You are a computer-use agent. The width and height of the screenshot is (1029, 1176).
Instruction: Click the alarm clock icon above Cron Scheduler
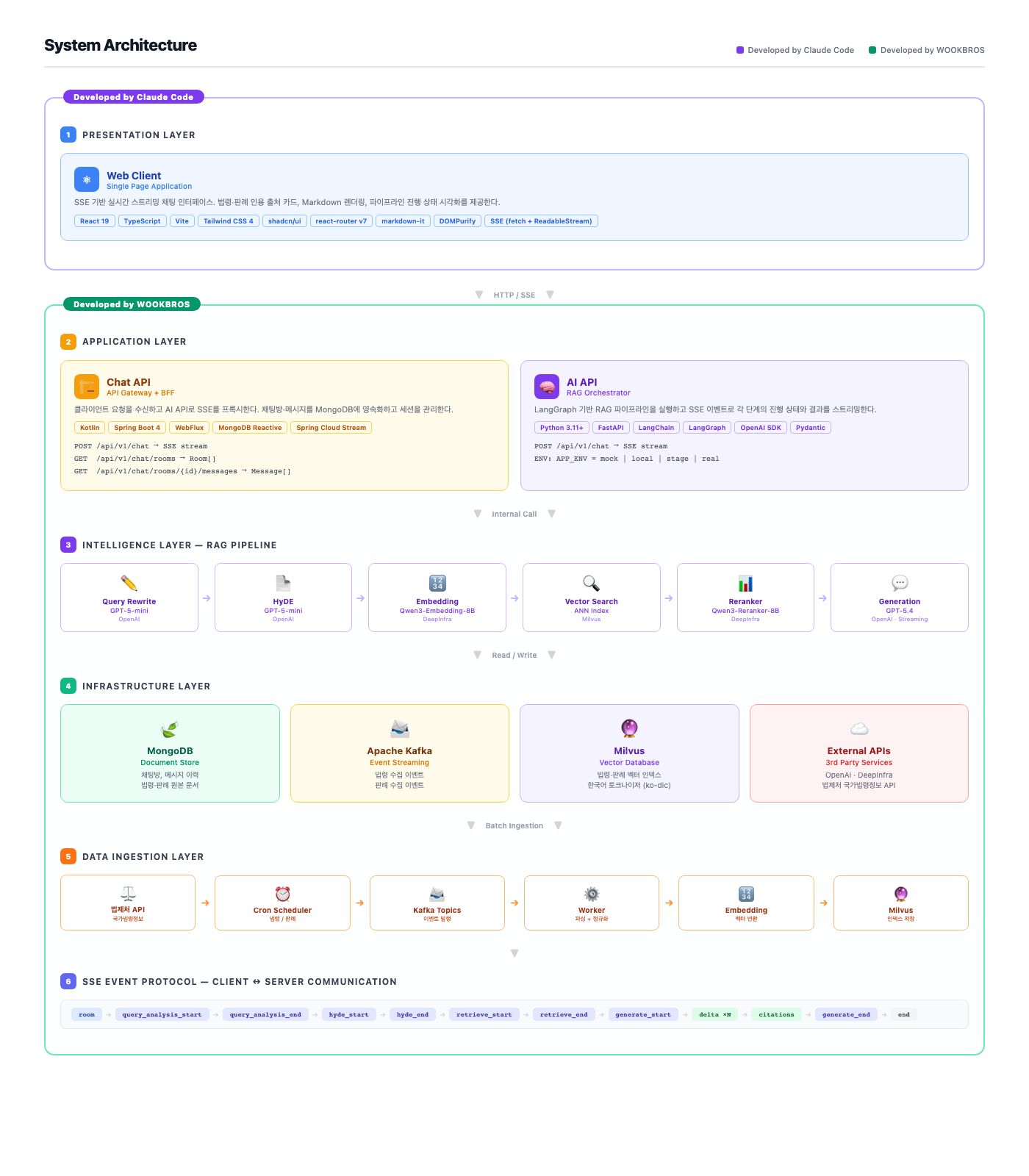283,894
